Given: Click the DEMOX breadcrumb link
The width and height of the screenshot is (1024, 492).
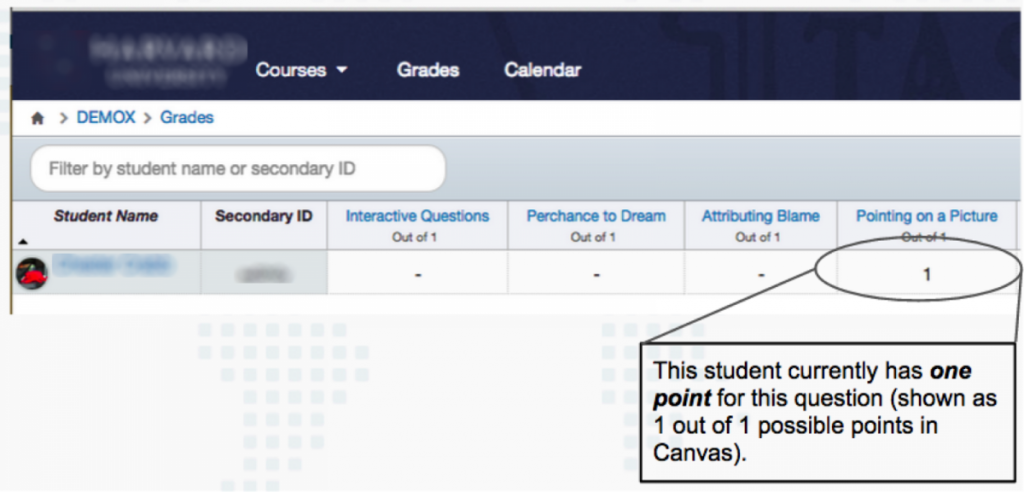Looking at the screenshot, I should 105,118.
